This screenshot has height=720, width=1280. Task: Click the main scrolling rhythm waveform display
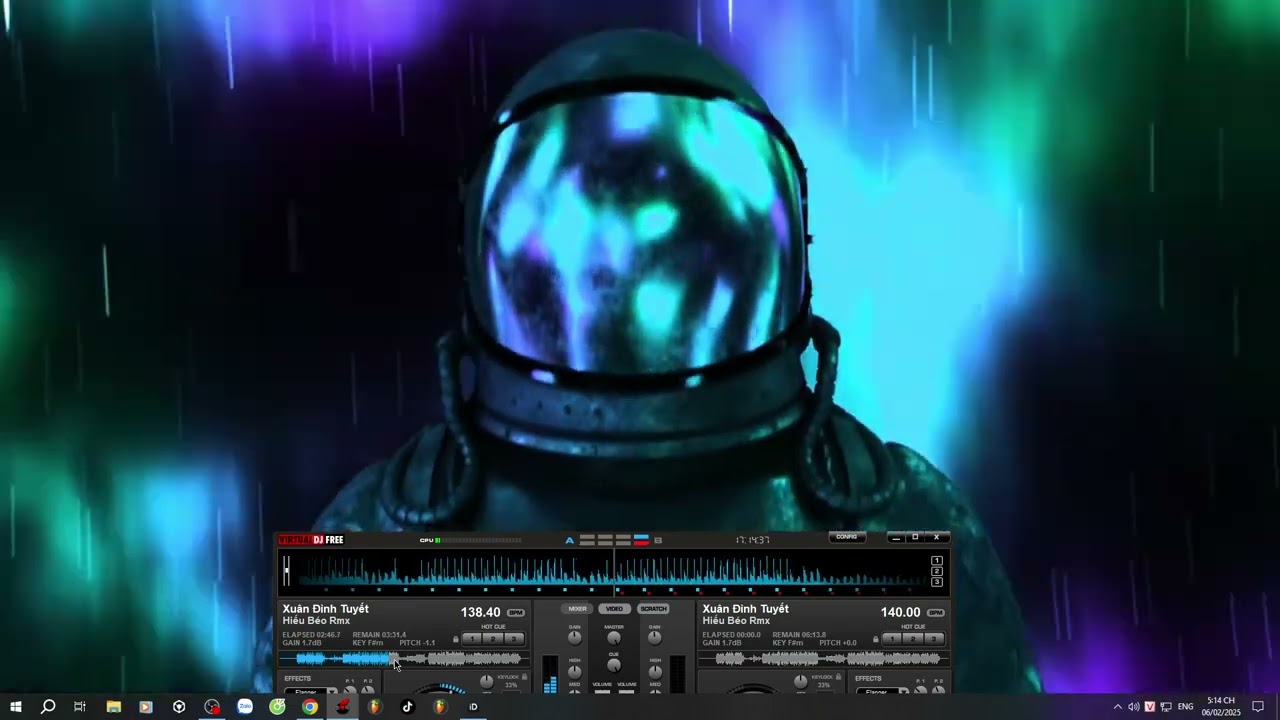click(x=612, y=571)
